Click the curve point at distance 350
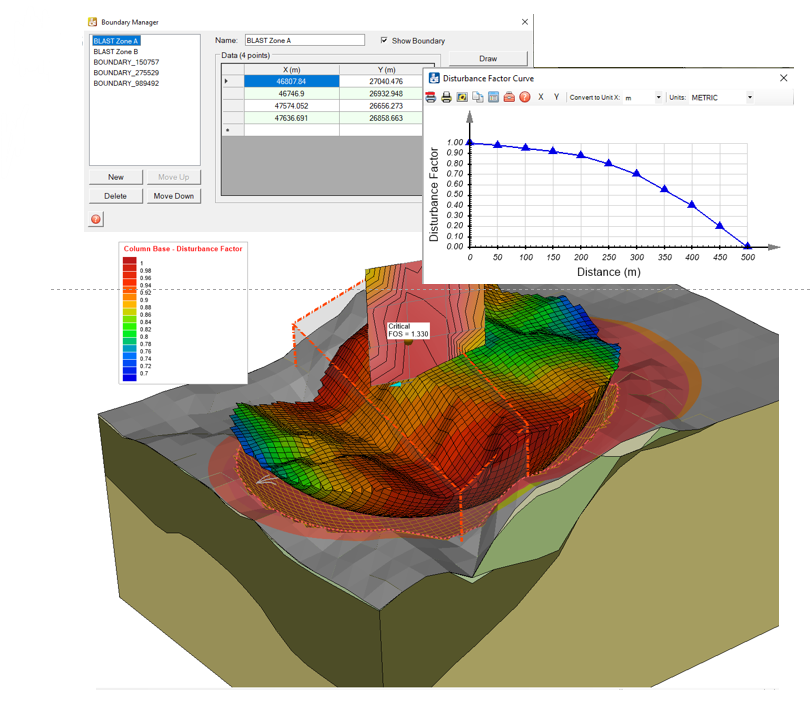This screenshot has width=810, height=709. click(664, 189)
